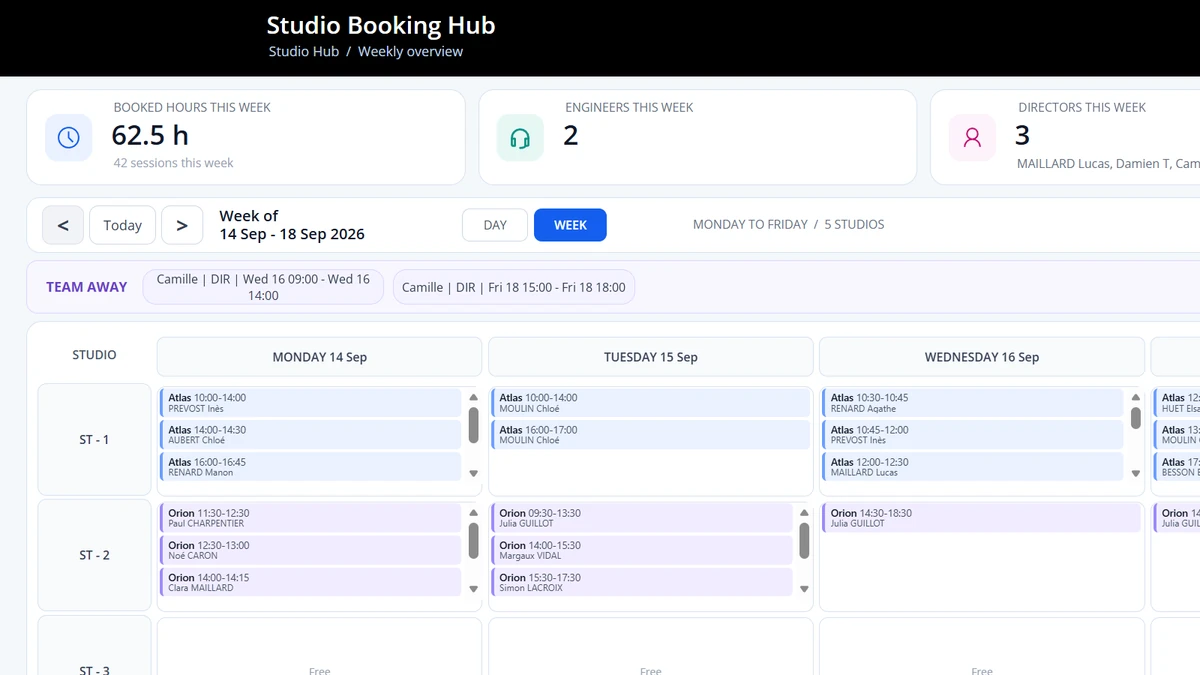This screenshot has width=1200, height=675.
Task: Open Orion 11:30-12:30 Paul CHARPENTIER session
Action: tap(310, 518)
